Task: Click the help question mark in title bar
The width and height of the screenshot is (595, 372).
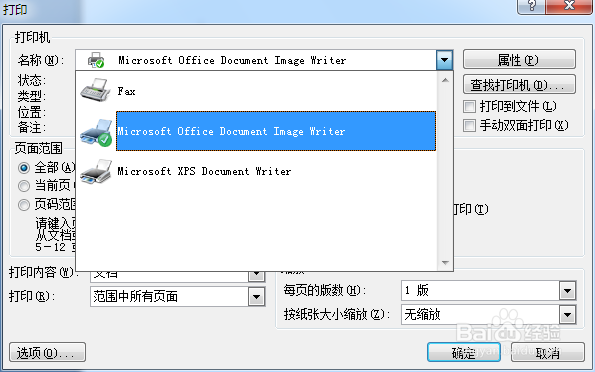Action: pyautogui.click(x=531, y=6)
